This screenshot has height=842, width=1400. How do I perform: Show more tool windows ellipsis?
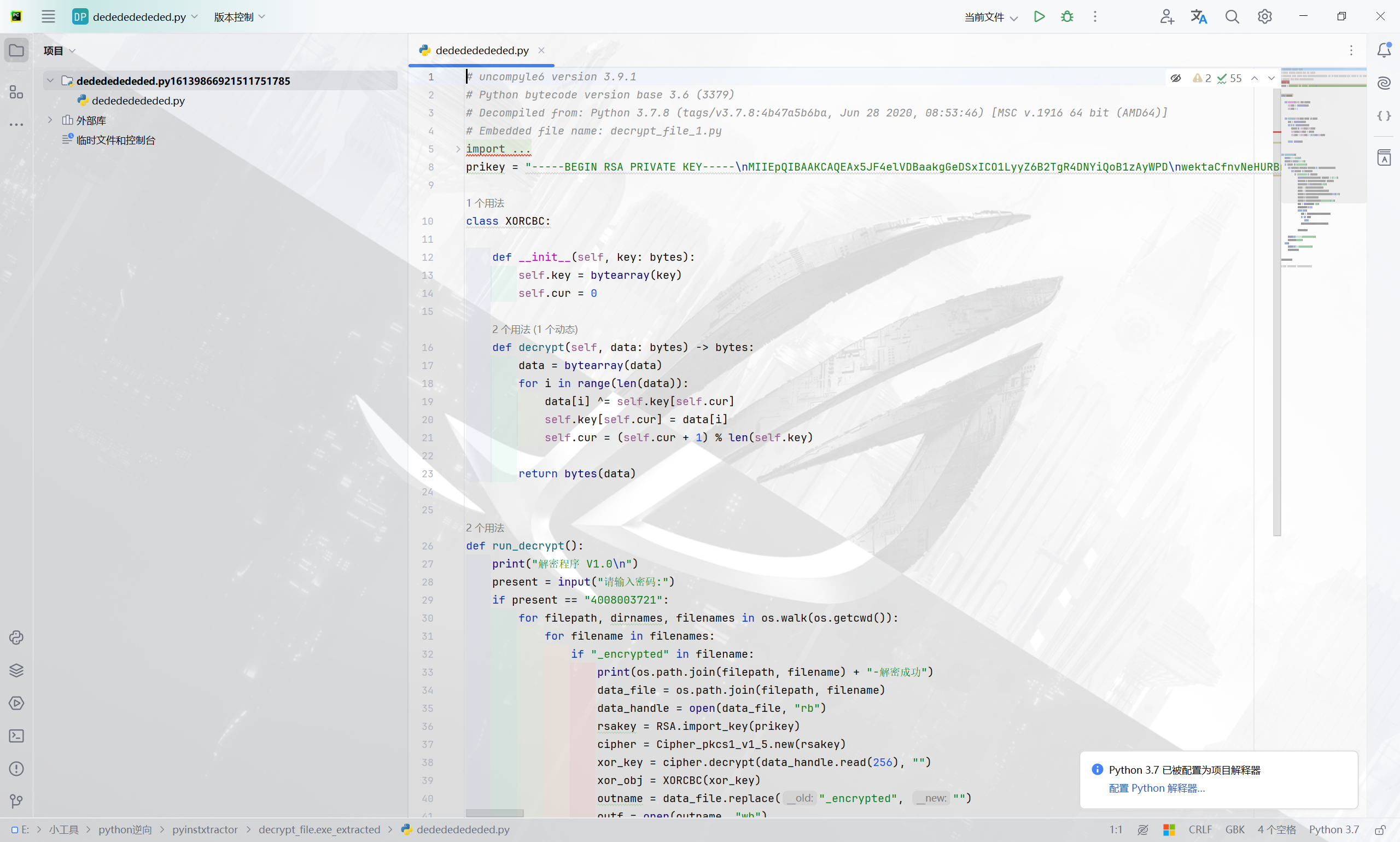[16, 124]
